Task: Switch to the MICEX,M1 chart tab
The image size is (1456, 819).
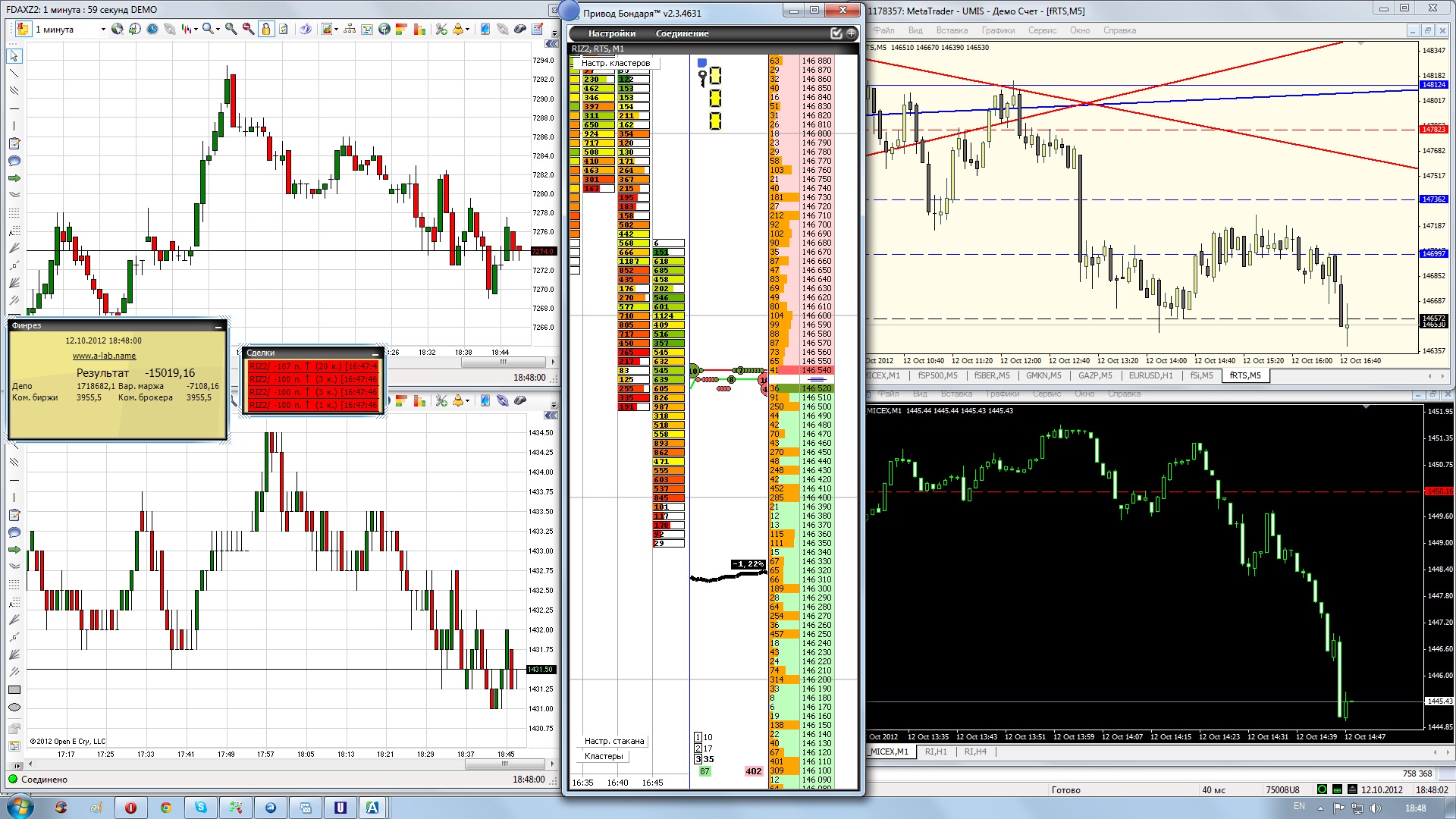Action: (883, 375)
